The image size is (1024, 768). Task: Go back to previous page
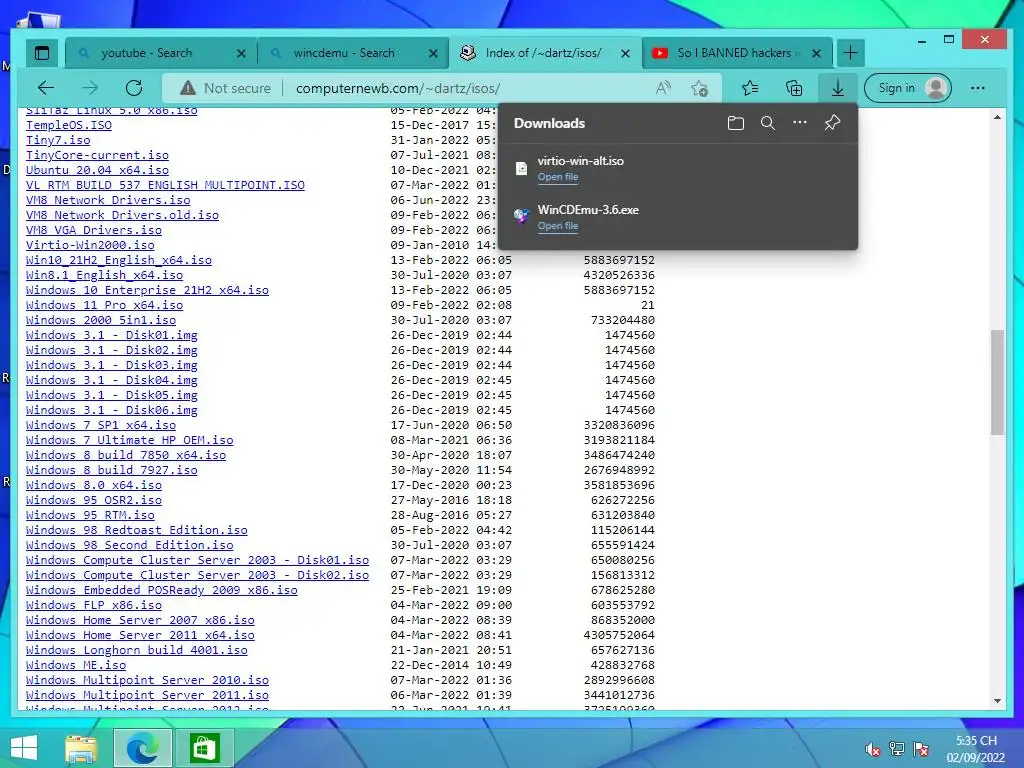click(x=46, y=88)
